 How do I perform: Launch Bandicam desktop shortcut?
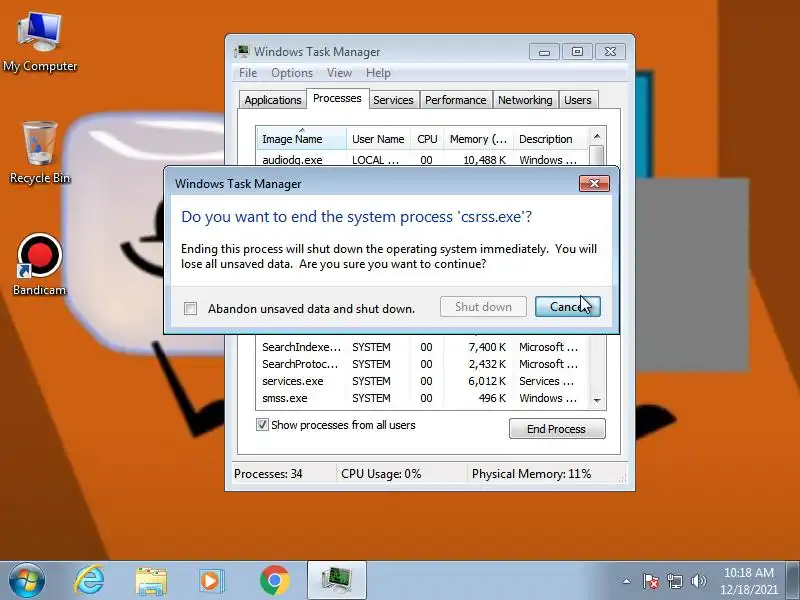[39, 265]
